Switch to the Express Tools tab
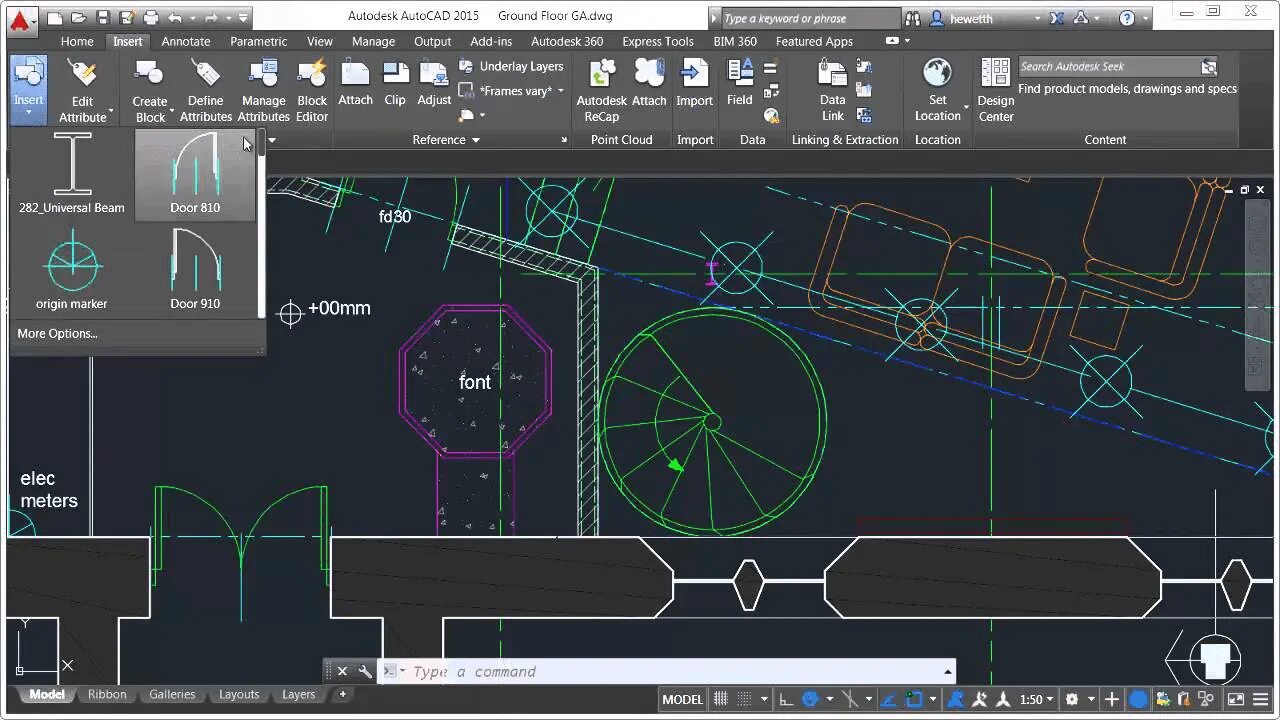 (658, 41)
